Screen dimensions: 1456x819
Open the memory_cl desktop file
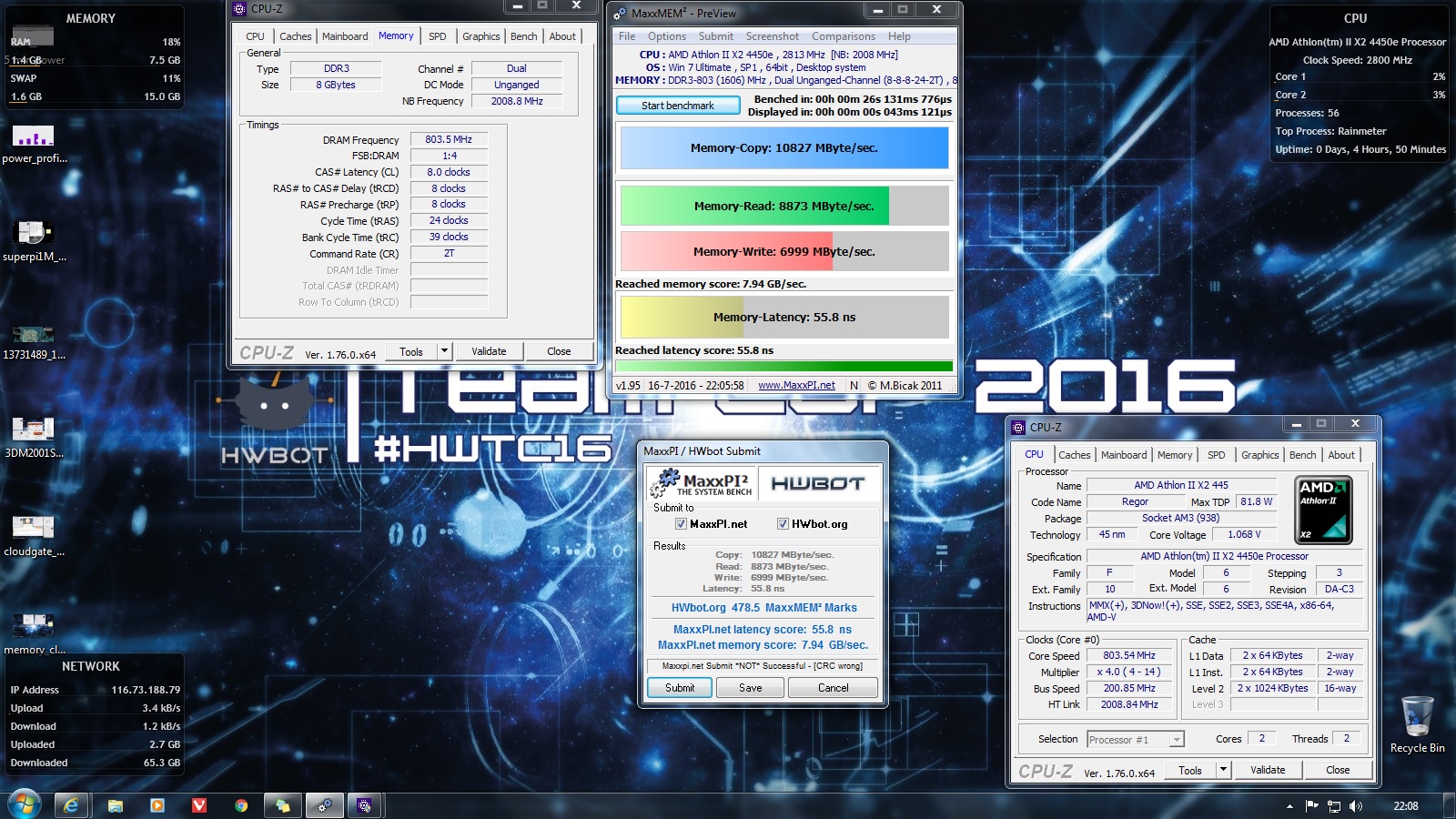pyautogui.click(x=34, y=634)
